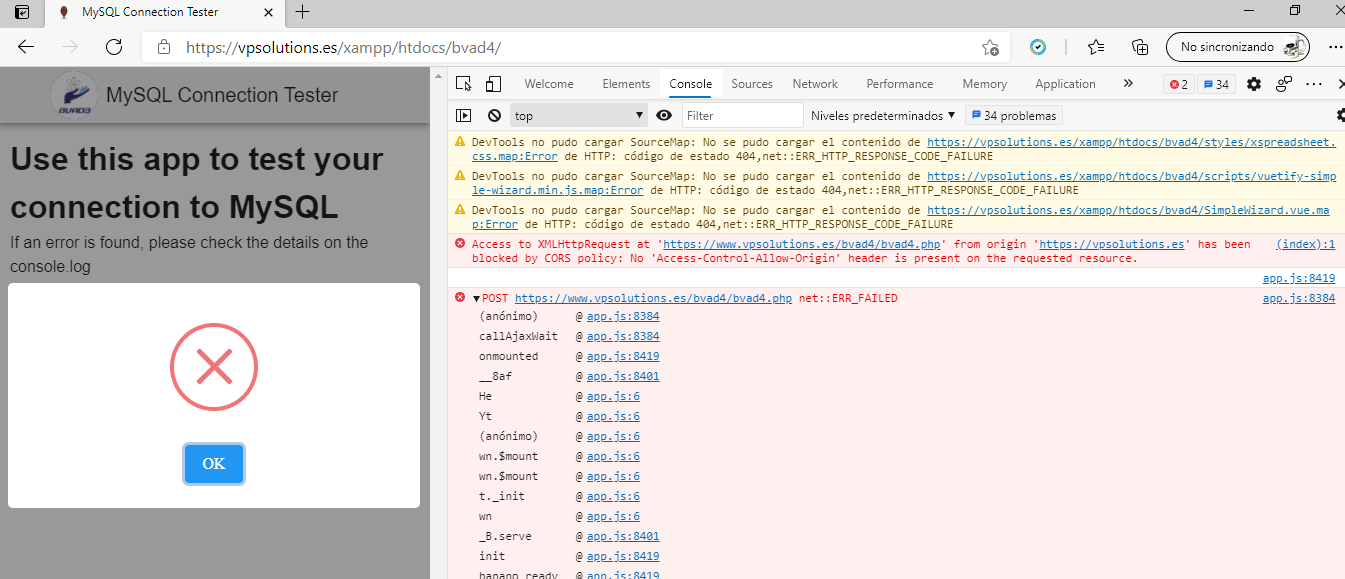Click the blue 34 issues counter badge
This screenshot has height=579, width=1345.
[x=1215, y=84]
